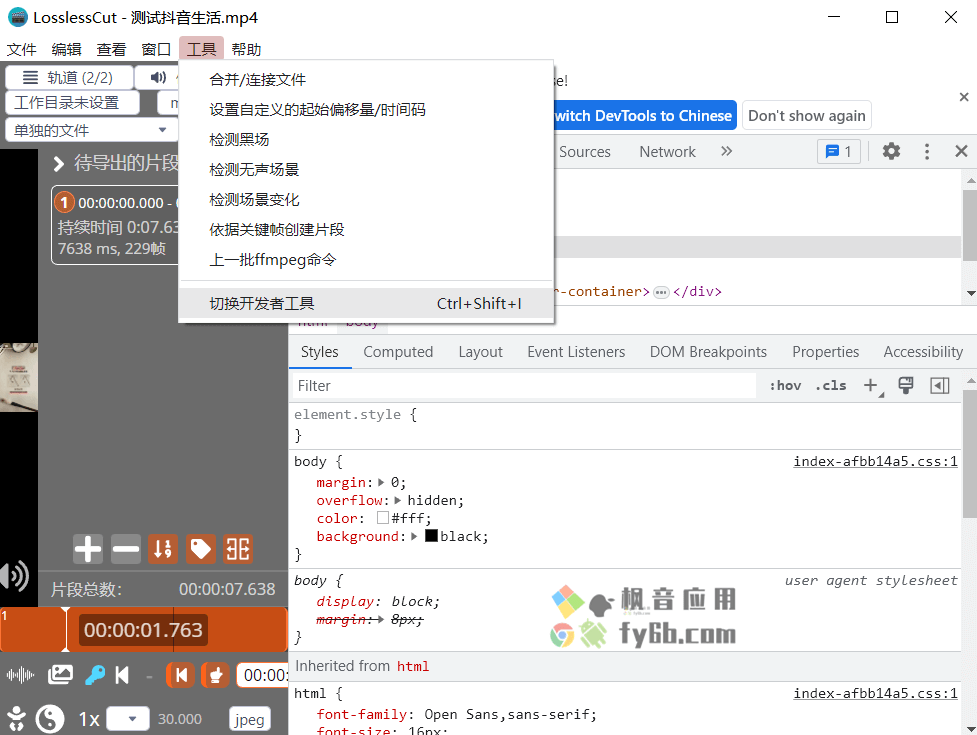Viewport: 977px width, 735px height.
Task: Remove current segment with minus button
Action: (x=126, y=549)
